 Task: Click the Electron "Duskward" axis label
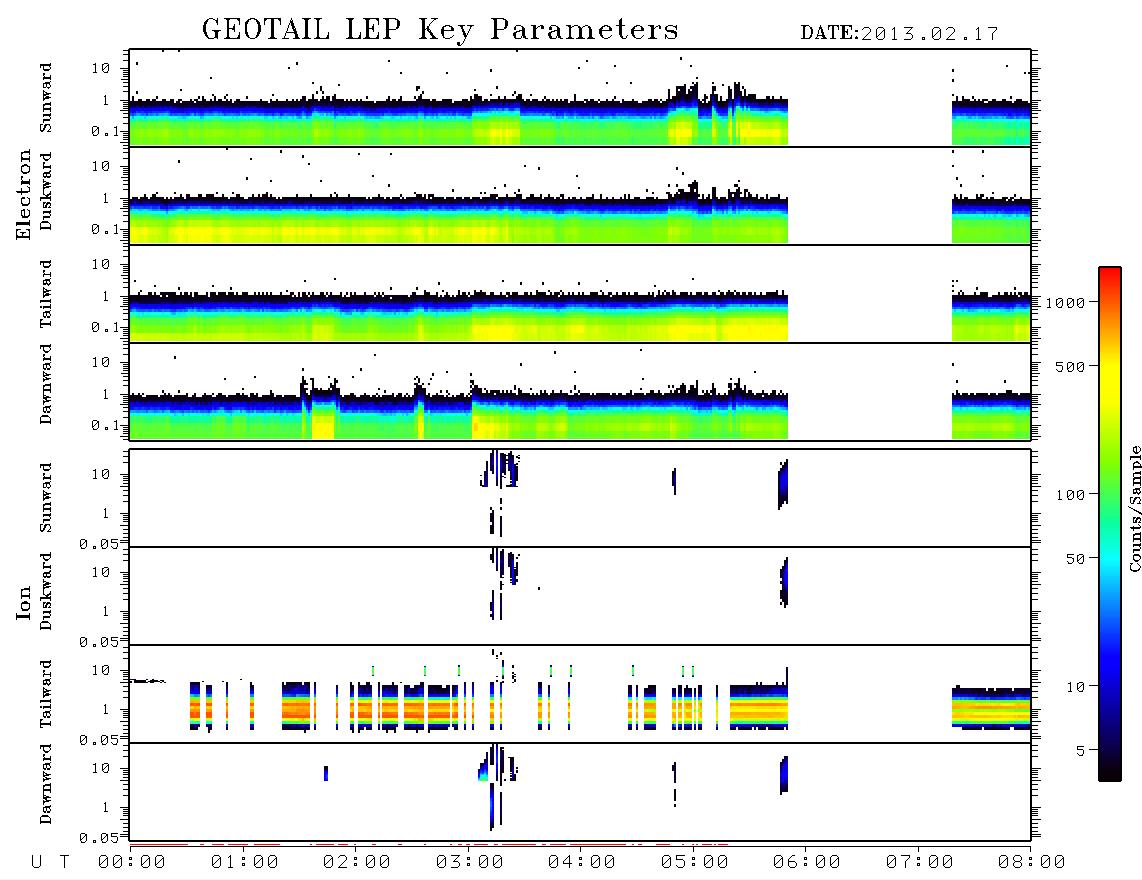tap(46, 191)
